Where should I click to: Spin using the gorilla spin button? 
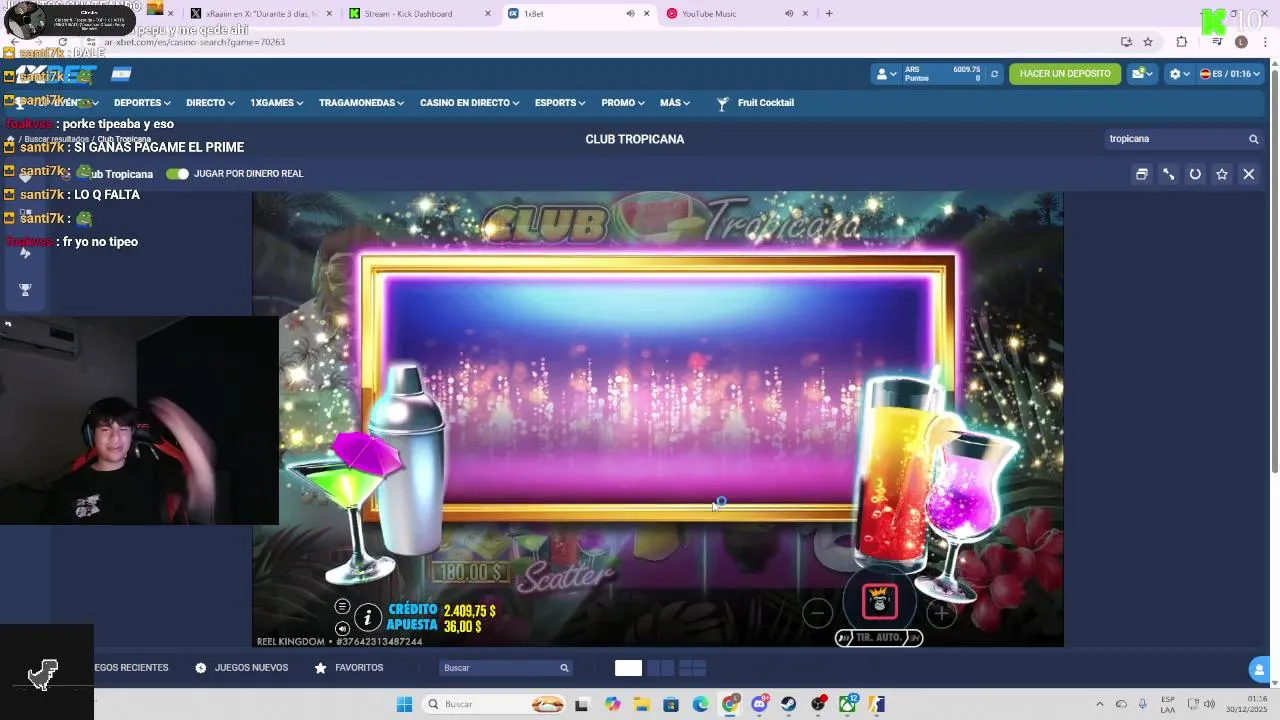pos(879,601)
